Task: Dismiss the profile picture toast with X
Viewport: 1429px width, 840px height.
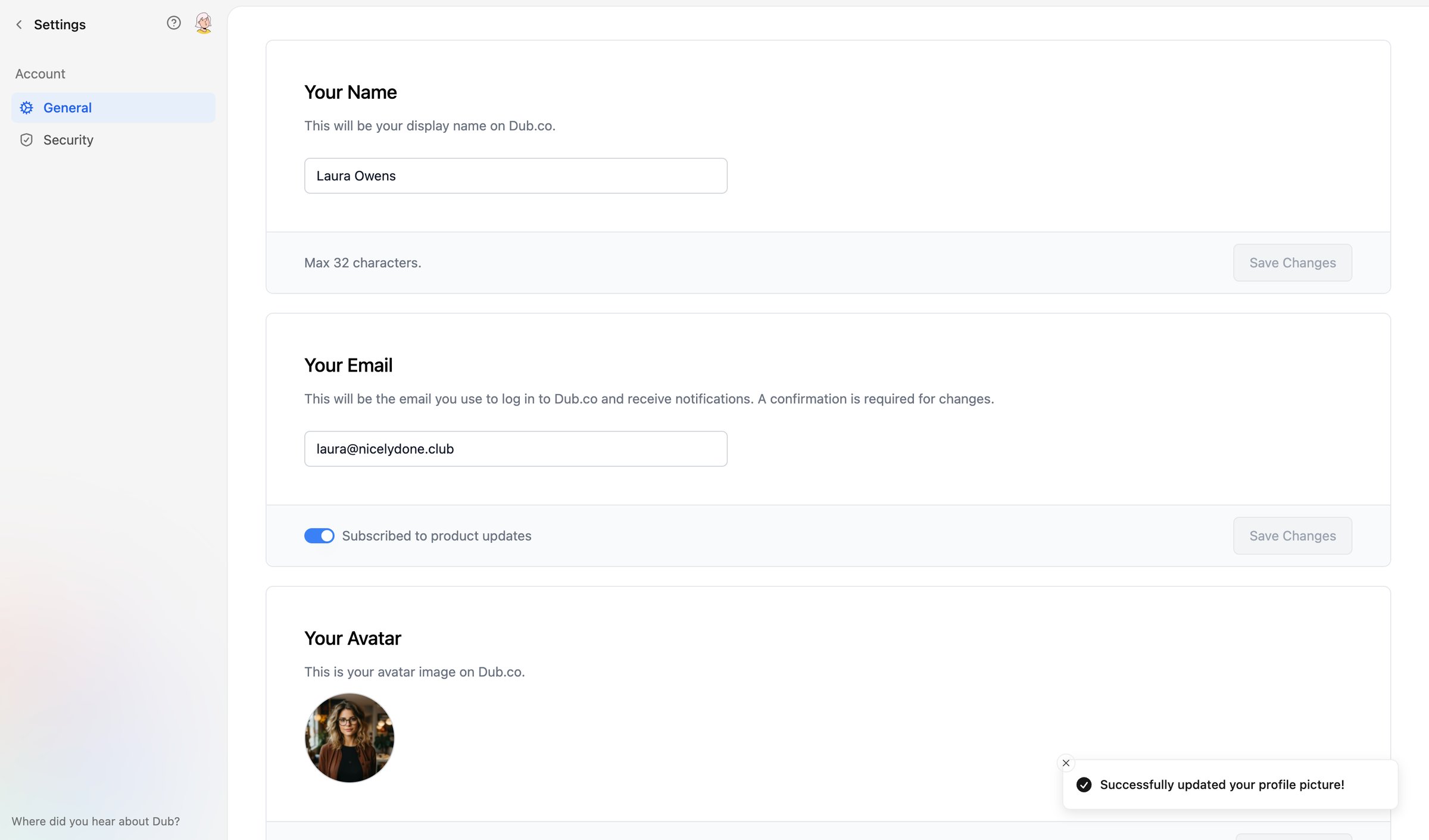Action: click(x=1066, y=763)
